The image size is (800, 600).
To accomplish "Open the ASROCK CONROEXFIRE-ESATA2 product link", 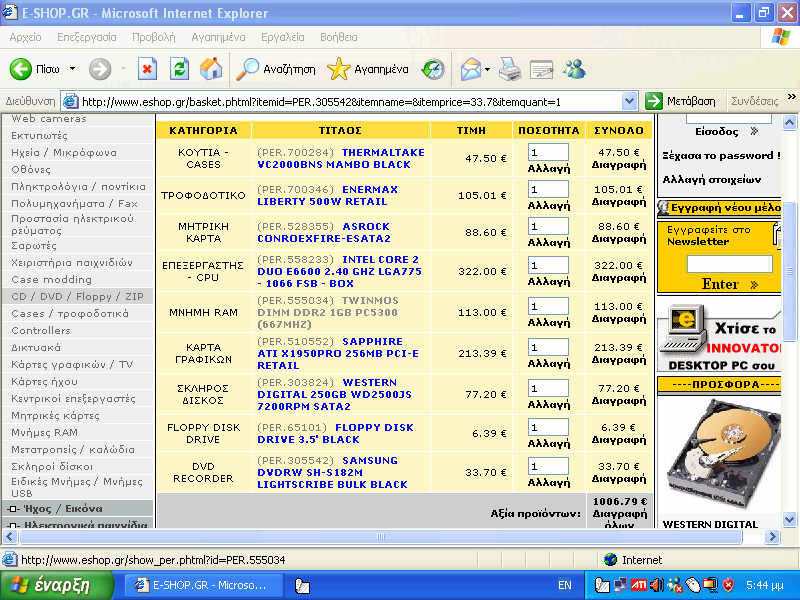I will click(x=324, y=233).
